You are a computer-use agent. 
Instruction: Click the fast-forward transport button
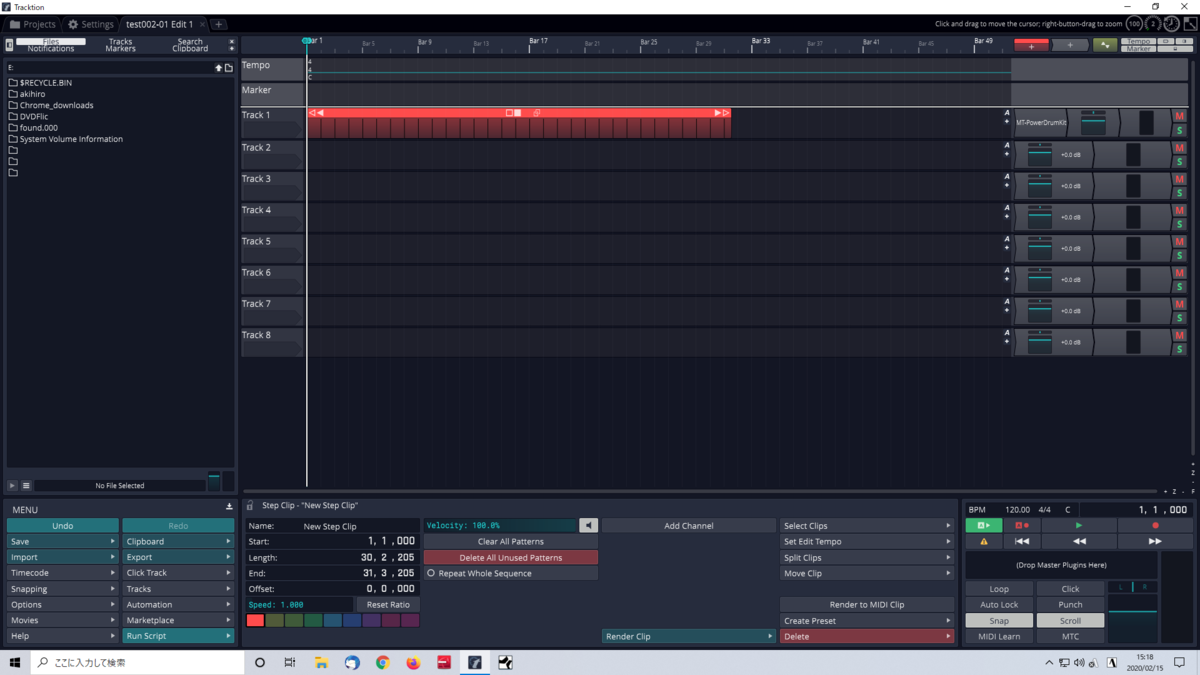(1155, 541)
